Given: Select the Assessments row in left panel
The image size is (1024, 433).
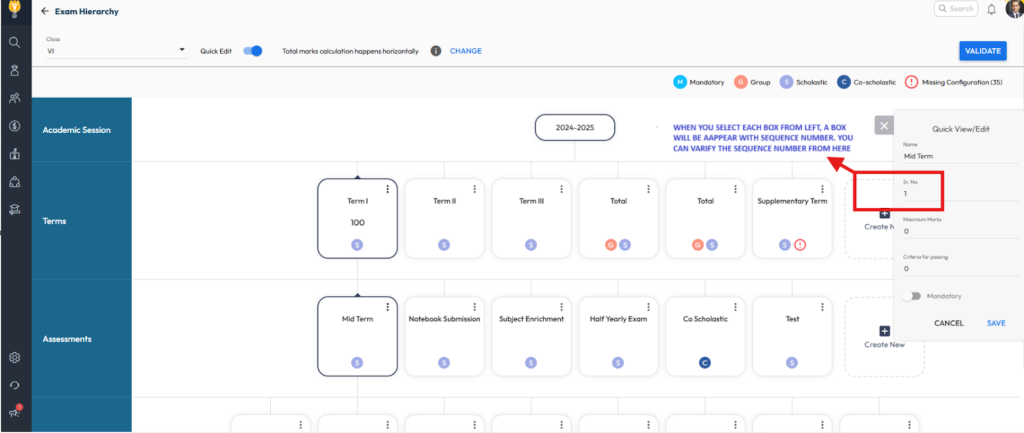Looking at the screenshot, I should coord(82,338).
